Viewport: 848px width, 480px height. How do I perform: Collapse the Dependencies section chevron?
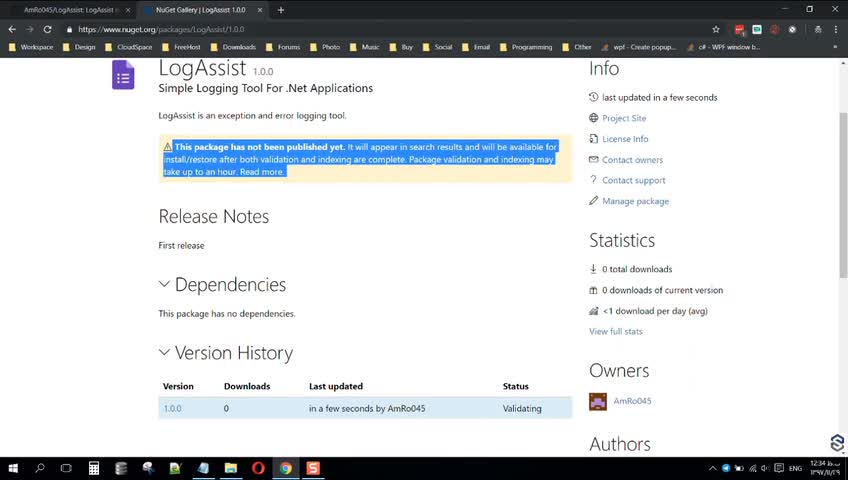pyautogui.click(x=164, y=284)
